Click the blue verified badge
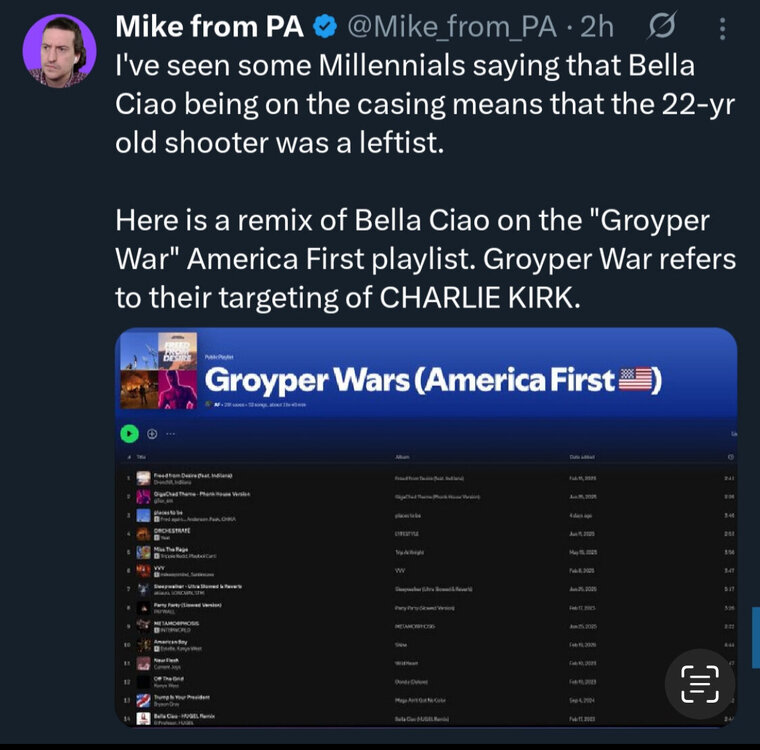 pyautogui.click(x=325, y=27)
